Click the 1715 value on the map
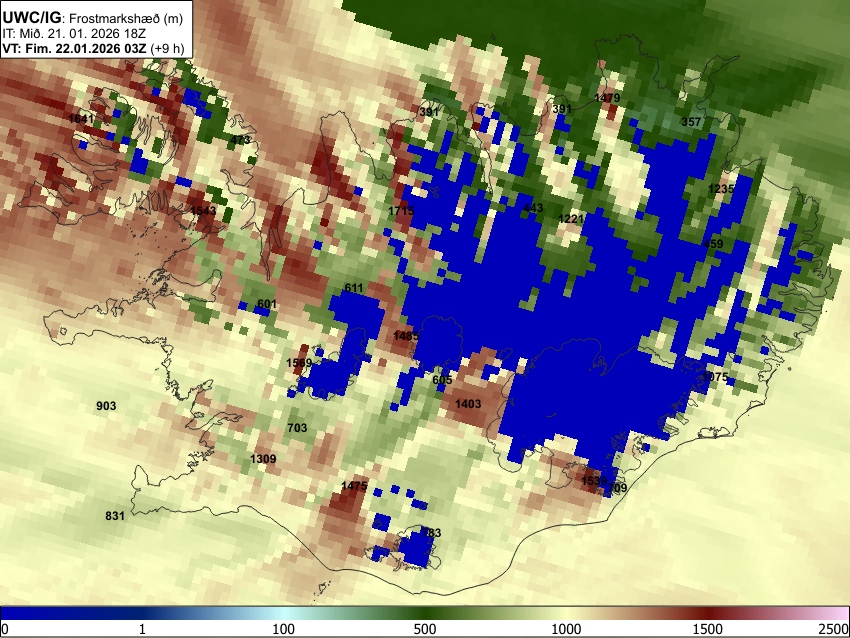850x638 pixels. (401, 211)
